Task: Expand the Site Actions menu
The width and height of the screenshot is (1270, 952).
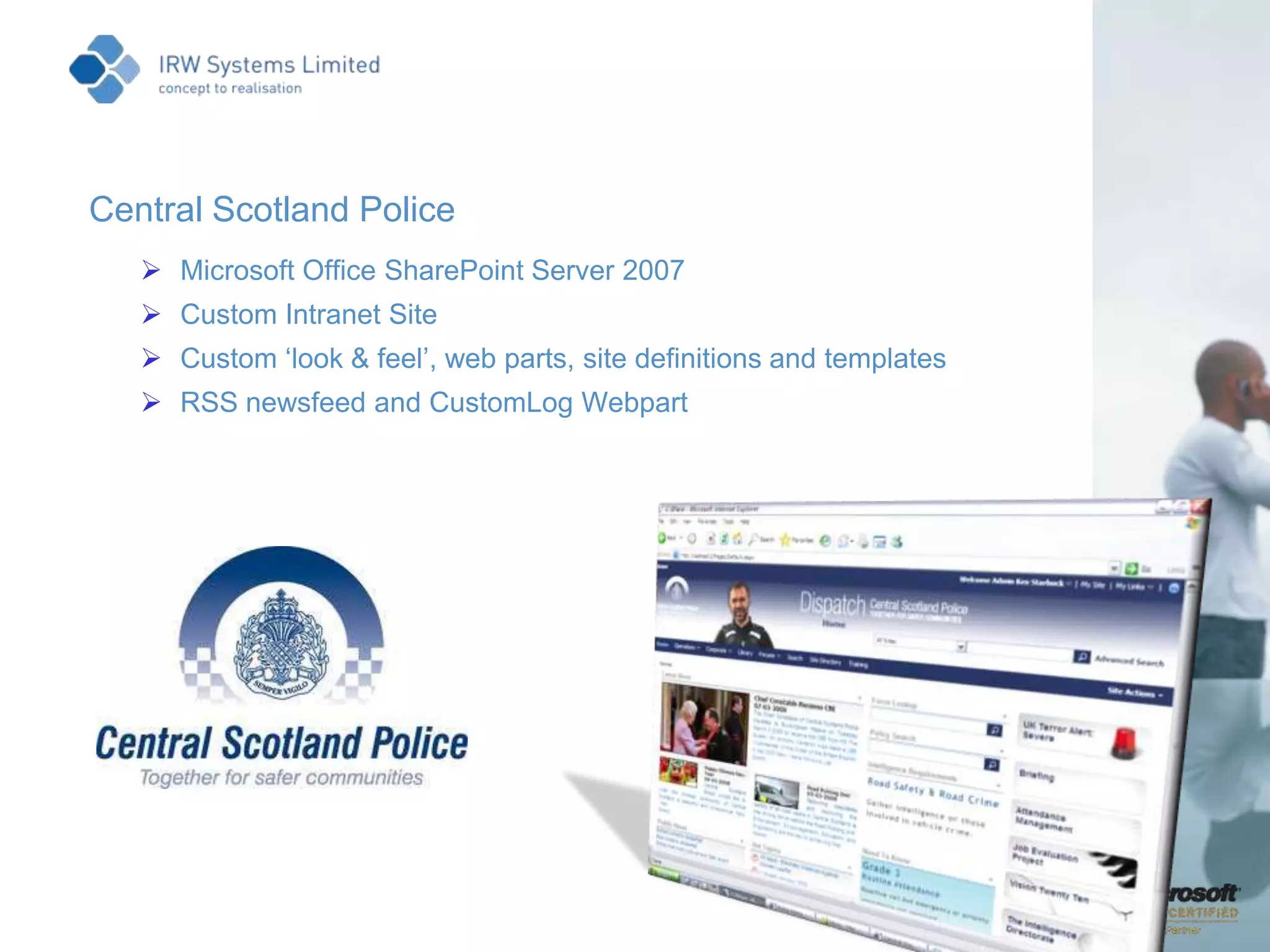Action: 1134,693
